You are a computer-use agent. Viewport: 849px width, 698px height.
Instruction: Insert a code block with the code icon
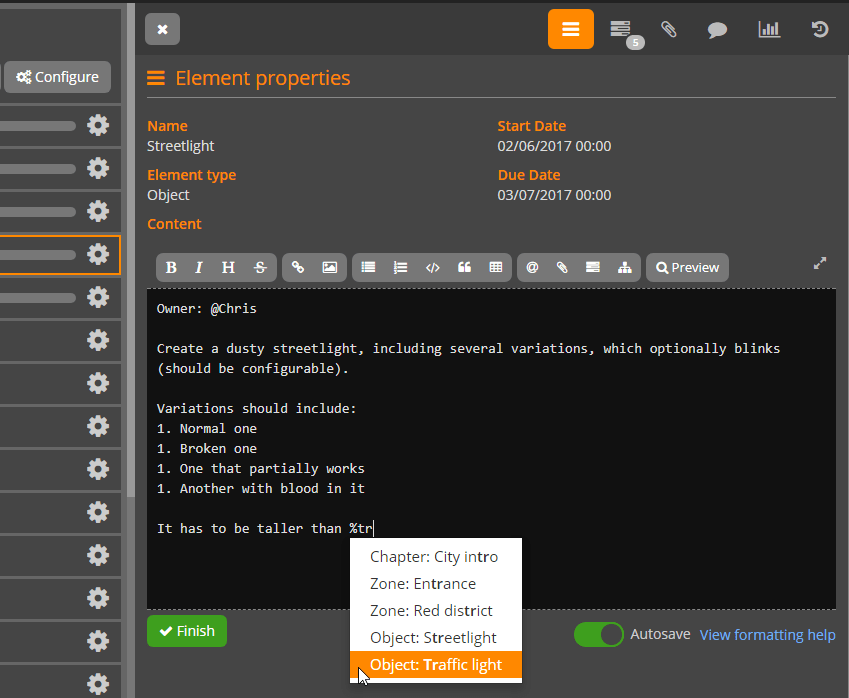point(432,268)
